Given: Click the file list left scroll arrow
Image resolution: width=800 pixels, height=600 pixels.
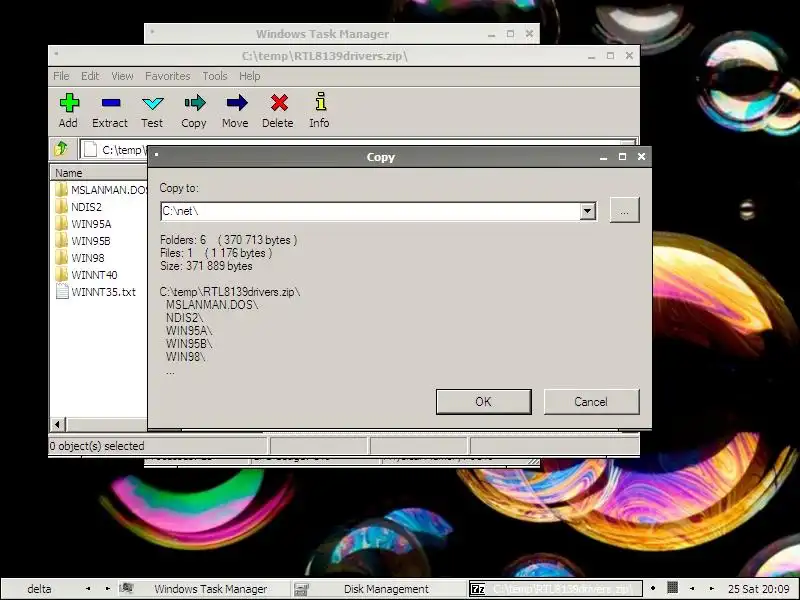Looking at the screenshot, I should click(x=58, y=424).
